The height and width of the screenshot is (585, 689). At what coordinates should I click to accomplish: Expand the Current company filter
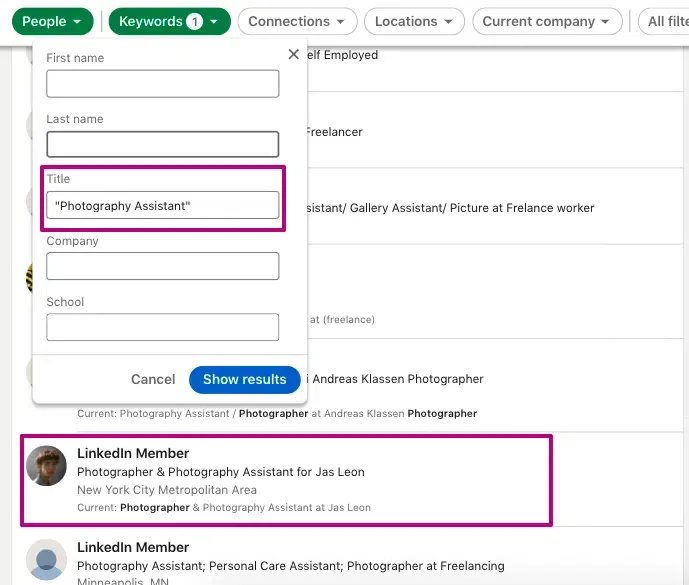pyautogui.click(x=547, y=22)
